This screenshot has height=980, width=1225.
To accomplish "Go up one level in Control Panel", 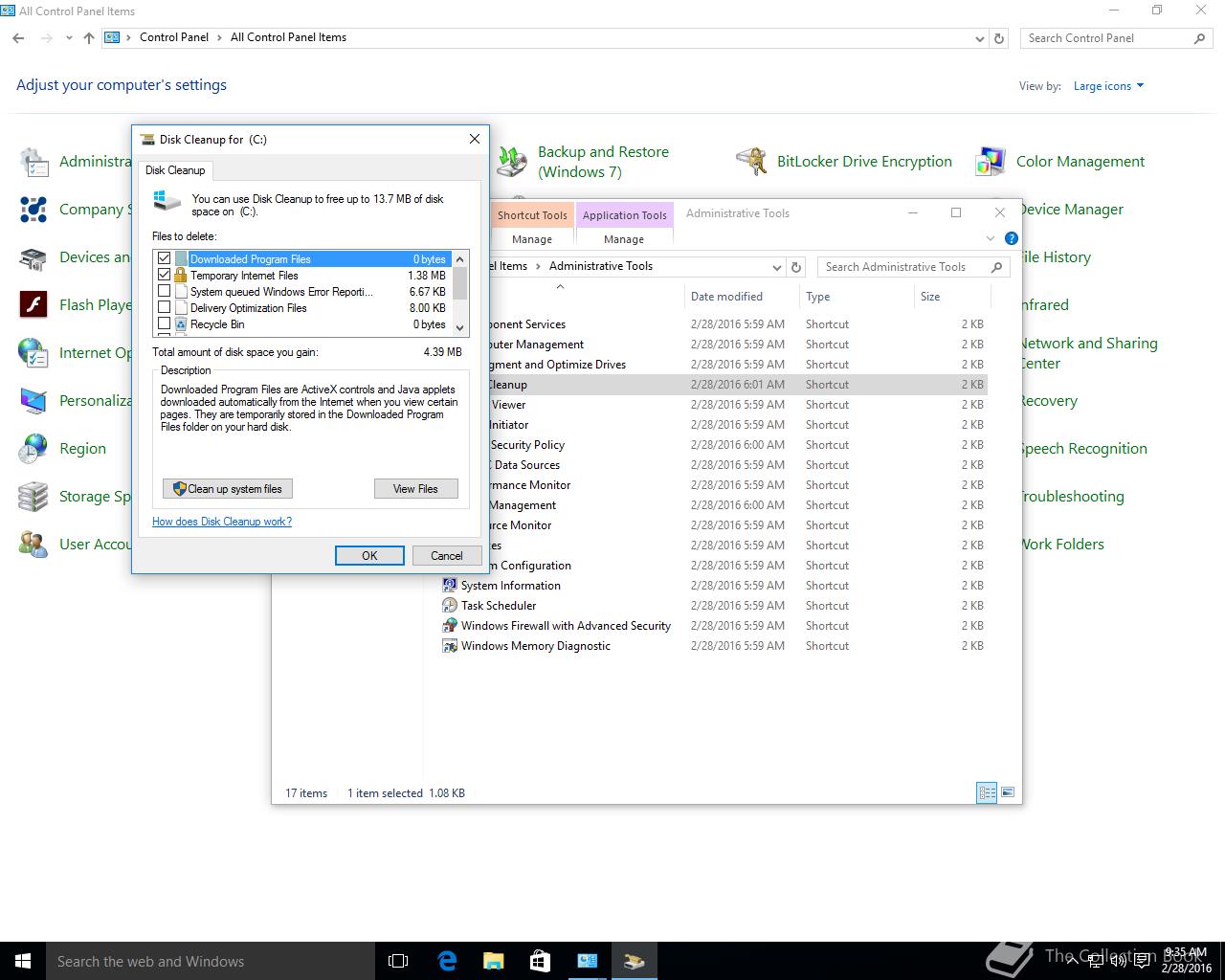I will point(89,38).
